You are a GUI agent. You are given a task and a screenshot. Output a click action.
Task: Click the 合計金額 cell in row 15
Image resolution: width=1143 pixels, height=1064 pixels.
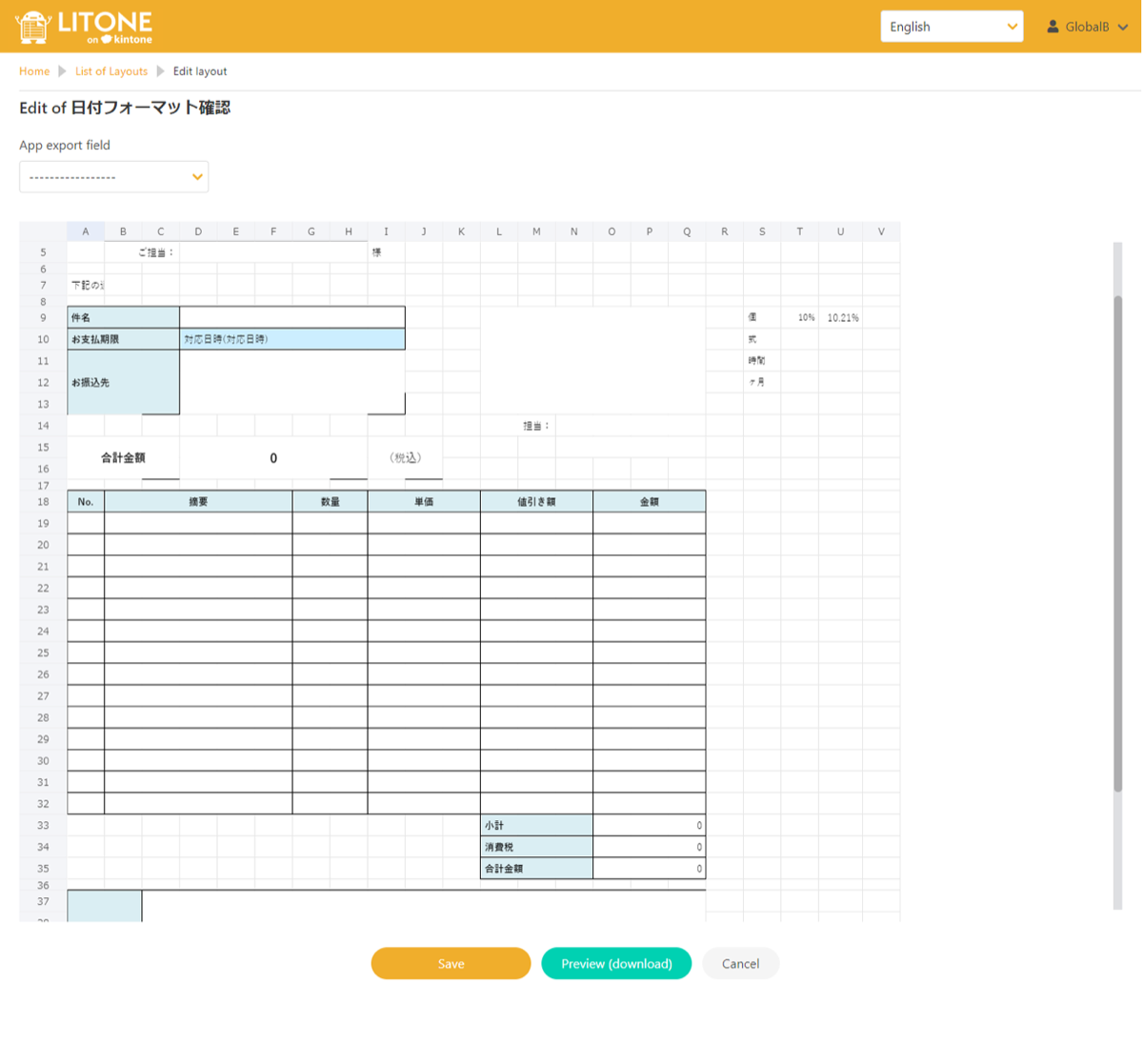[123, 458]
